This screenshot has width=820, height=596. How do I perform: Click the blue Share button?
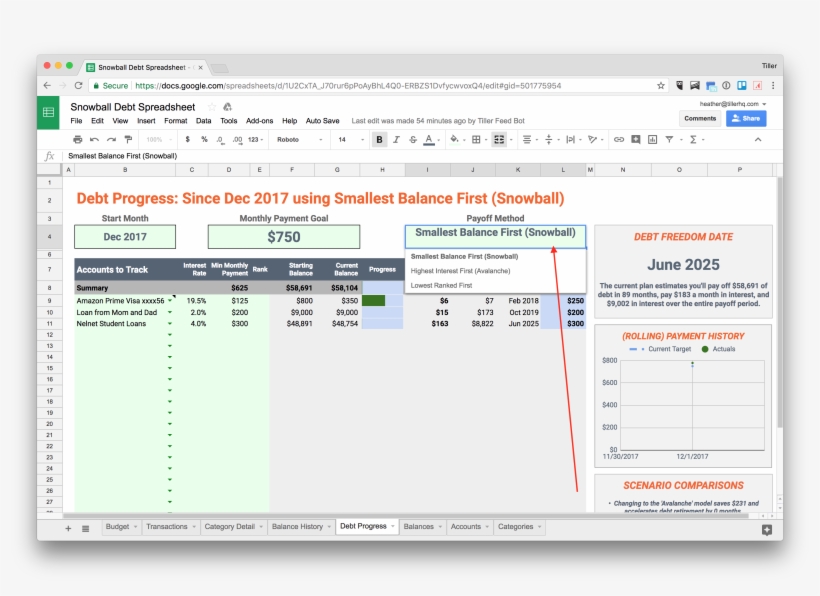[746, 119]
